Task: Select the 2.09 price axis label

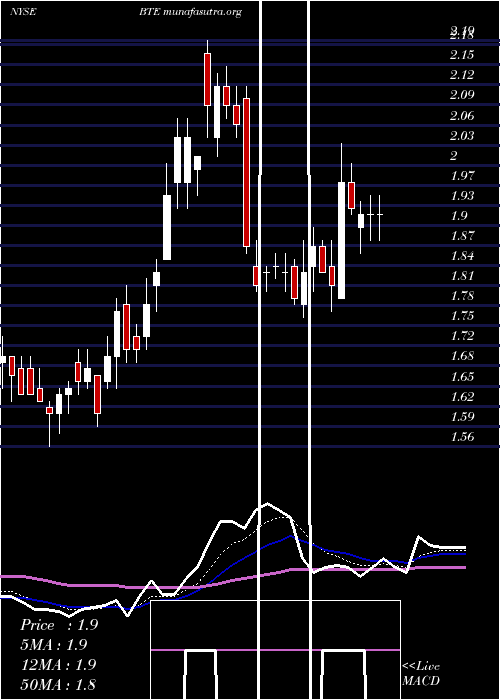Action: (x=462, y=95)
